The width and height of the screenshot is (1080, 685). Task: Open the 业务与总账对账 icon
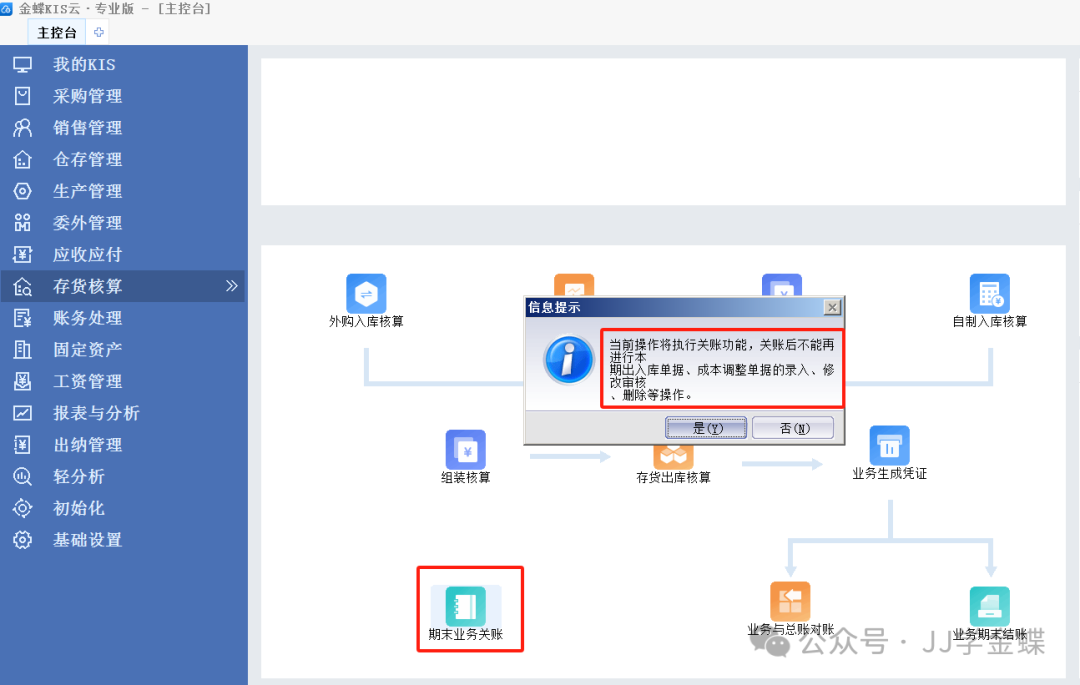pos(790,602)
